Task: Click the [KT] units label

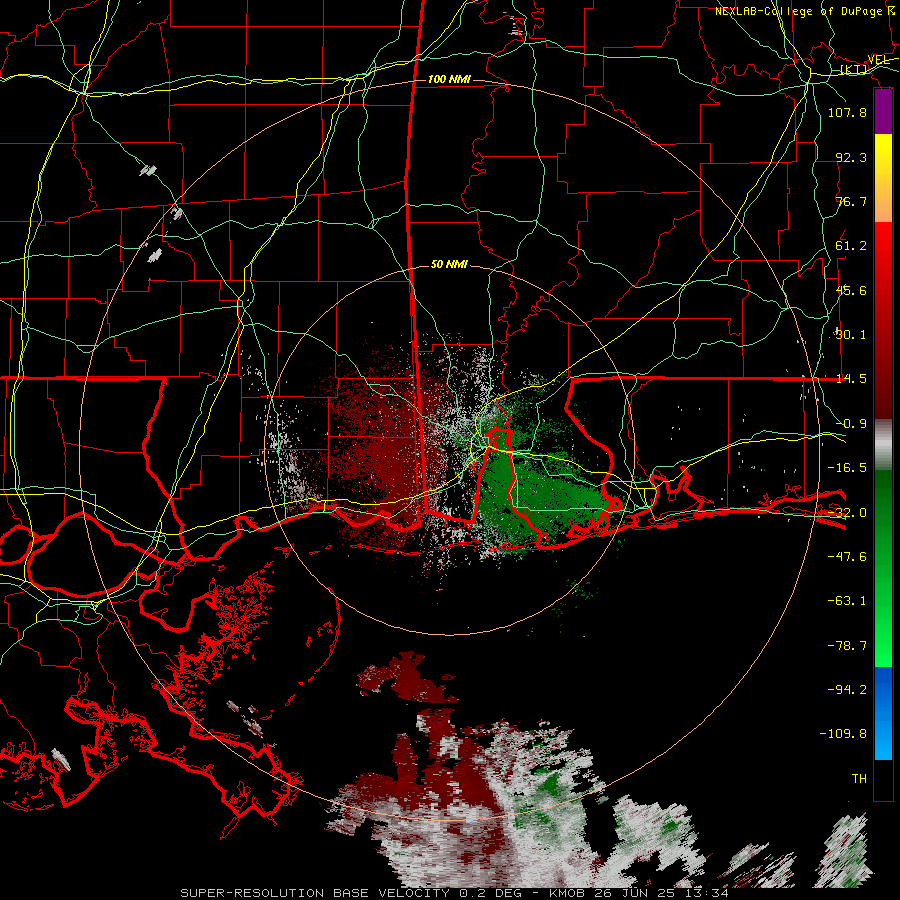Action: tap(855, 69)
